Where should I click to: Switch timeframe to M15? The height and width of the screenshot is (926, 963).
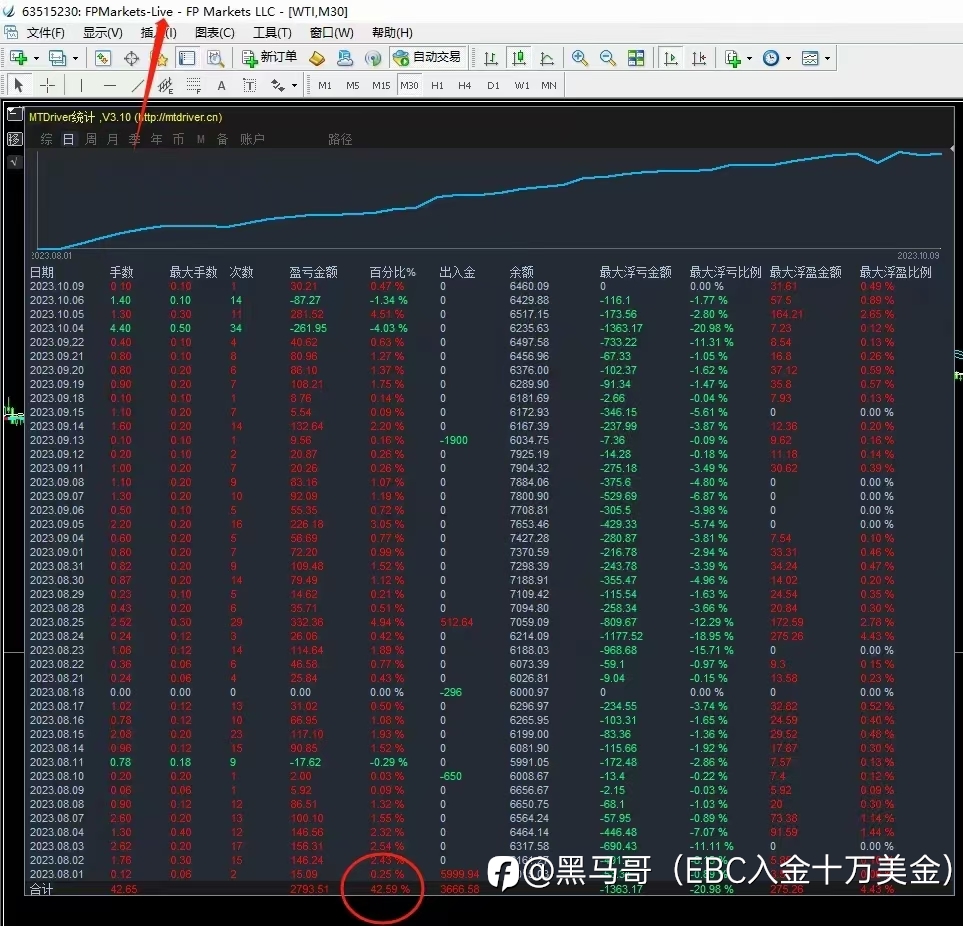381,85
